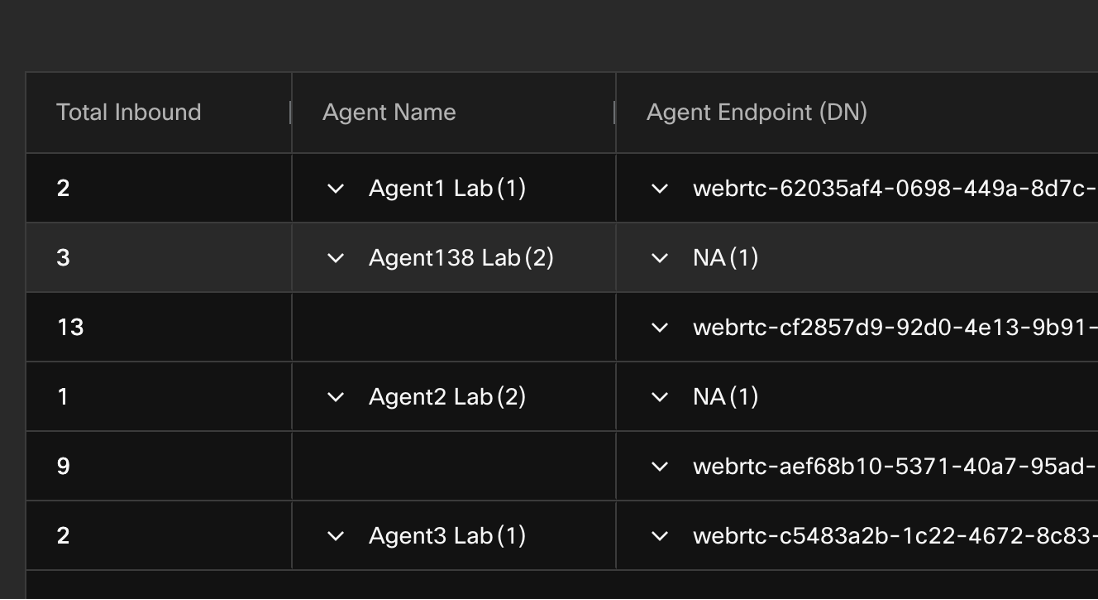1098x600 pixels.
Task: Click the Agent3 Lab (1) label
Action: [447, 536]
